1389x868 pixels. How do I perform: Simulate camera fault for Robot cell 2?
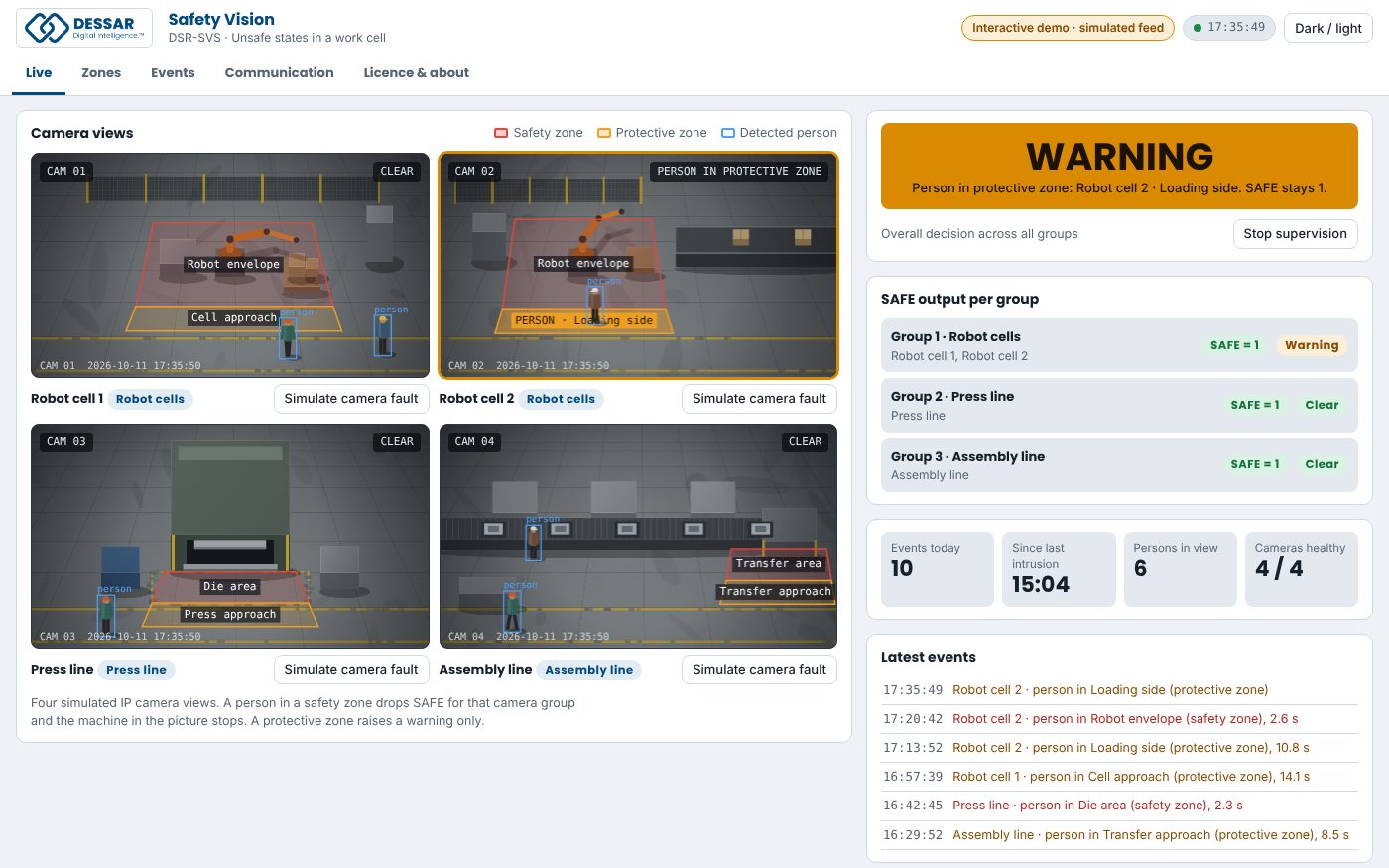(x=759, y=399)
